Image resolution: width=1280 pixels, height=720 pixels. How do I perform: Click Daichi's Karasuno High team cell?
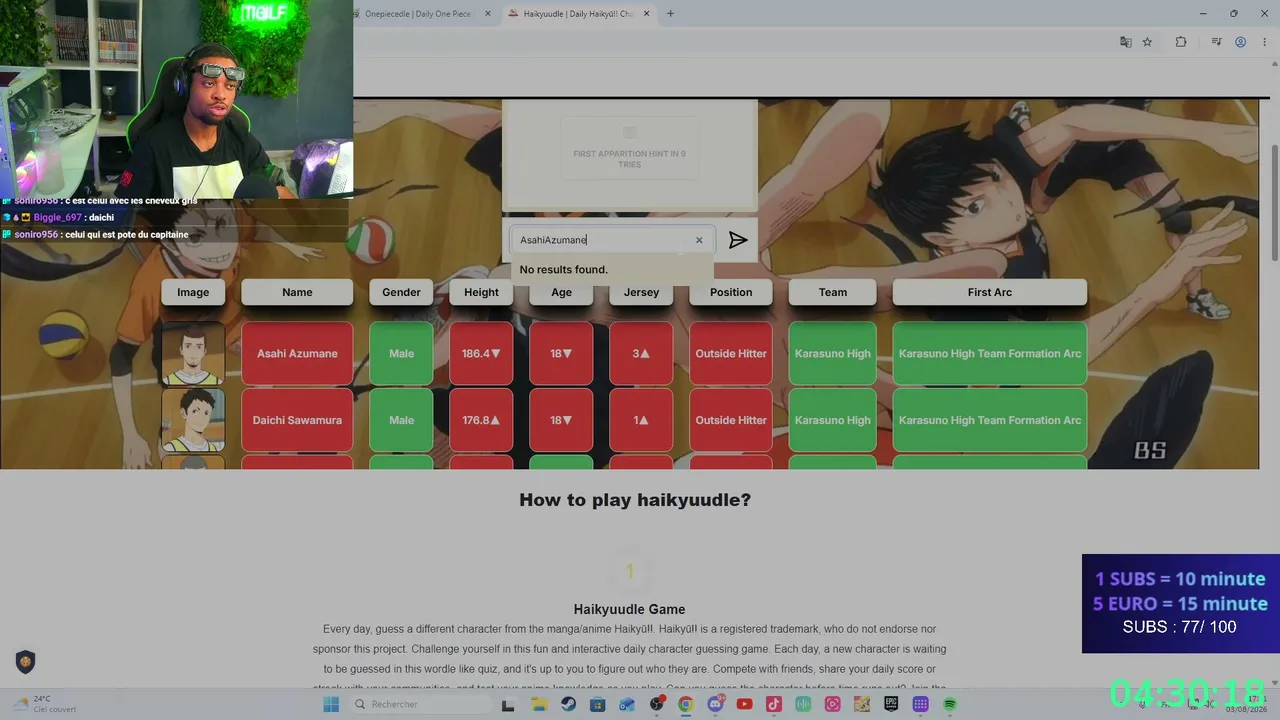[833, 420]
